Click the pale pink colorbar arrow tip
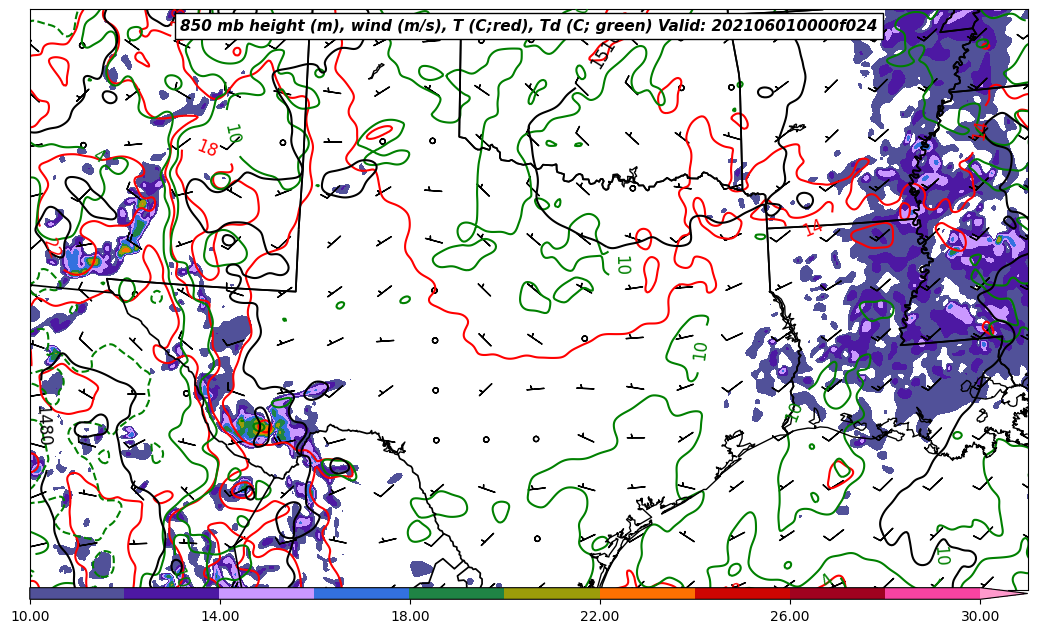 [x=1003, y=593]
